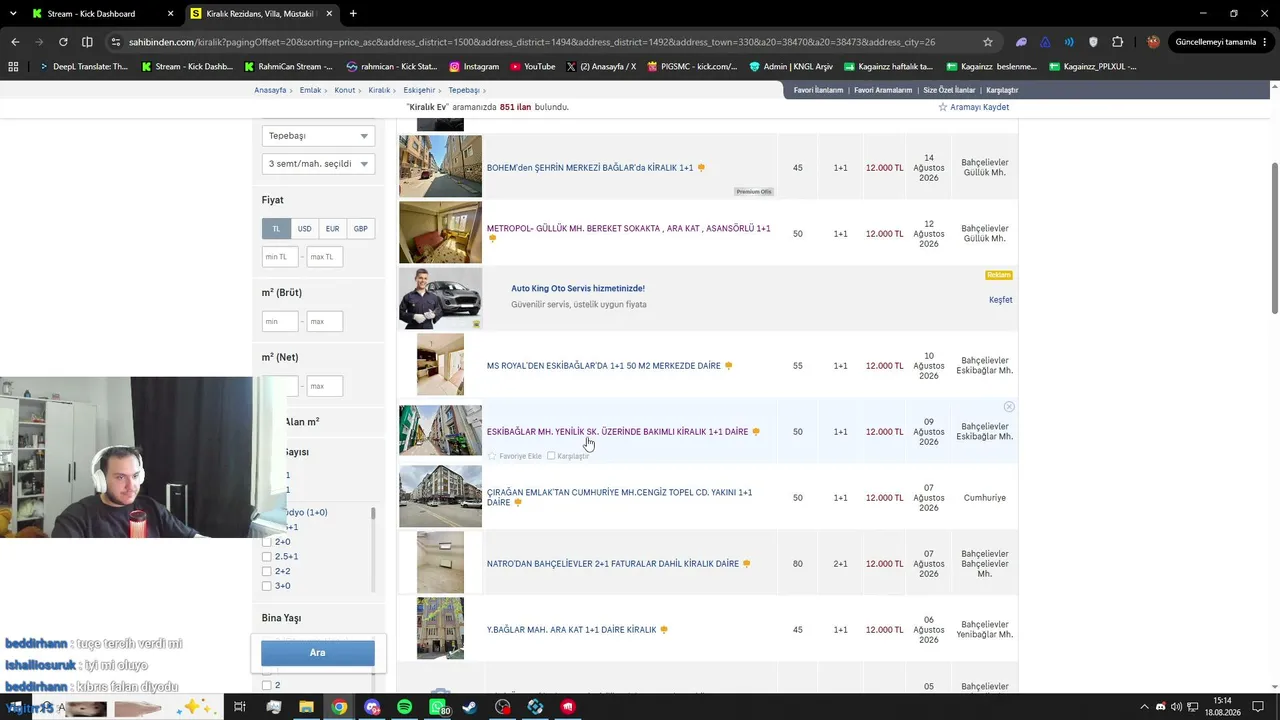Click Keşfet on the Auto King ad

(x=1000, y=300)
